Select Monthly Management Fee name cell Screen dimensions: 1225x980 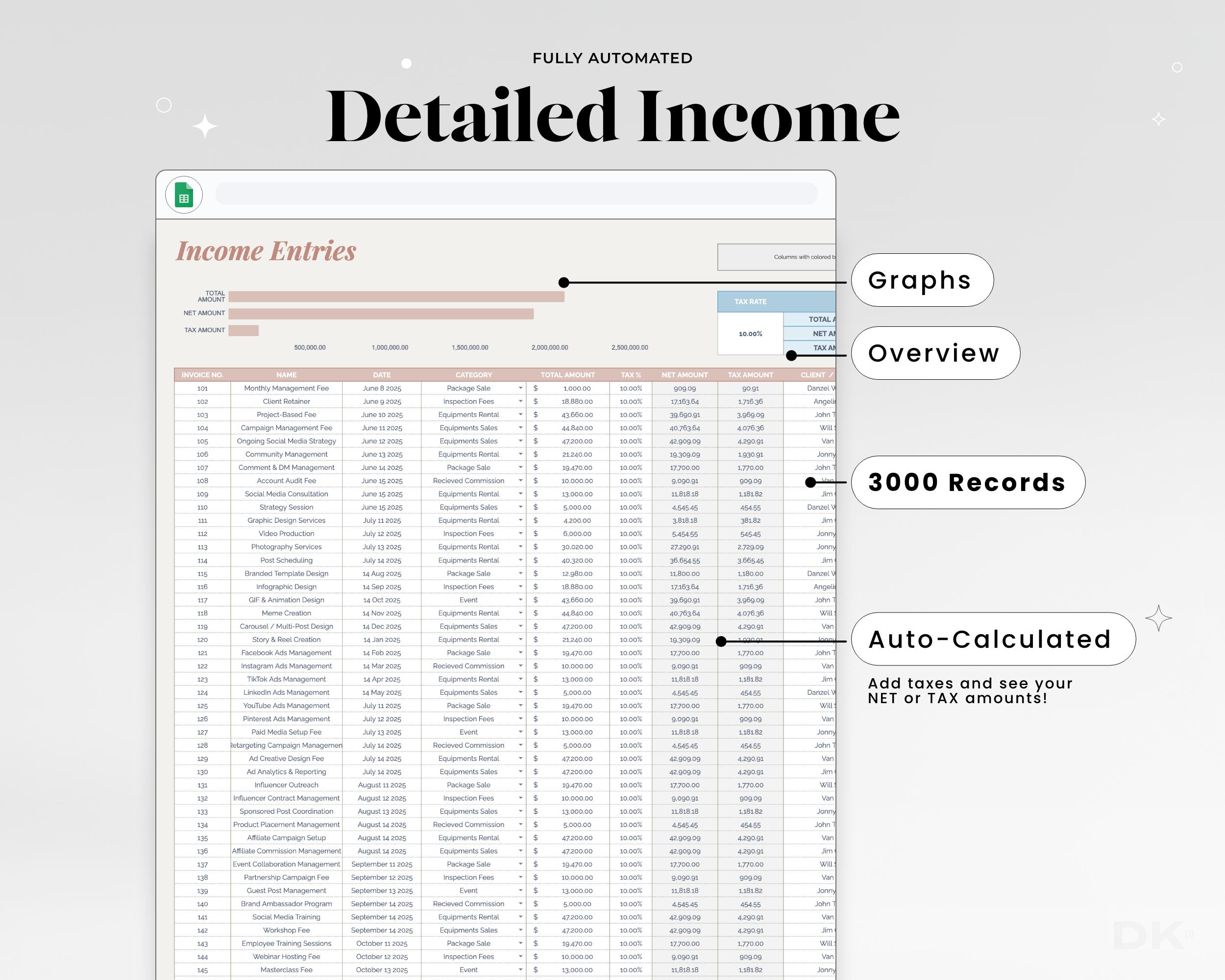286,388
